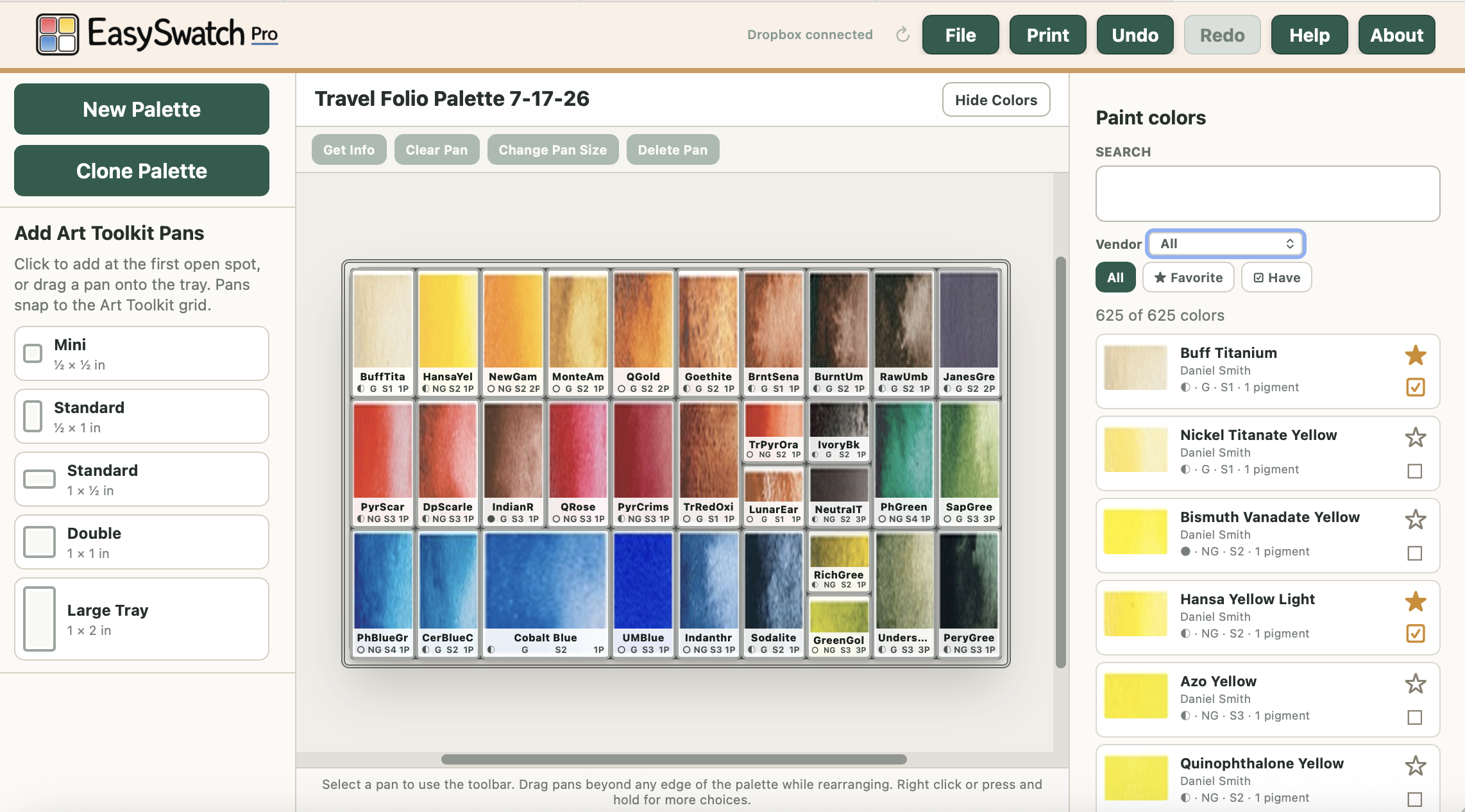The height and width of the screenshot is (812, 1465).
Task: Click Change Pan Size
Action: 553,149
